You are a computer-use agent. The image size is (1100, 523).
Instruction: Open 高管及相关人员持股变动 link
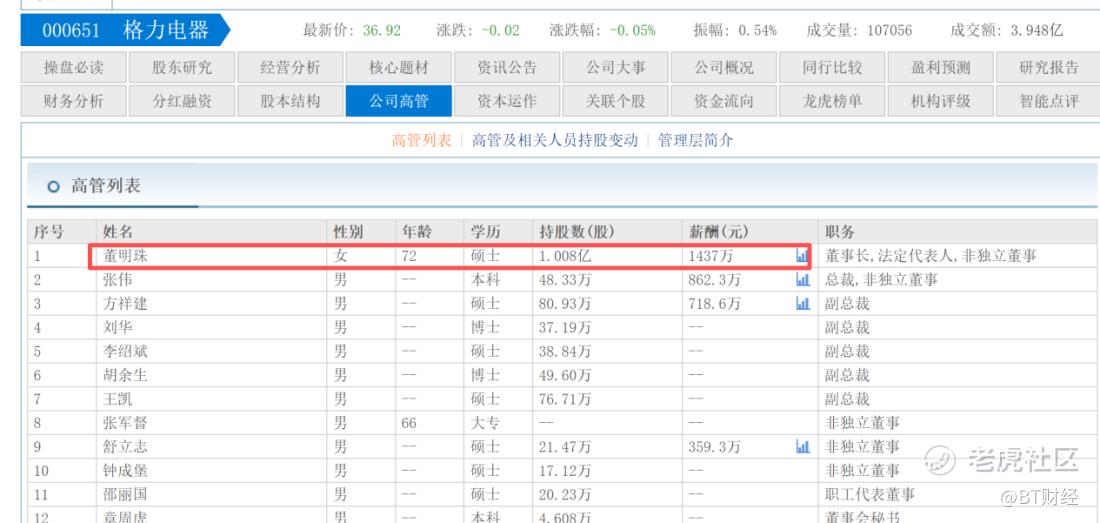coord(555,140)
